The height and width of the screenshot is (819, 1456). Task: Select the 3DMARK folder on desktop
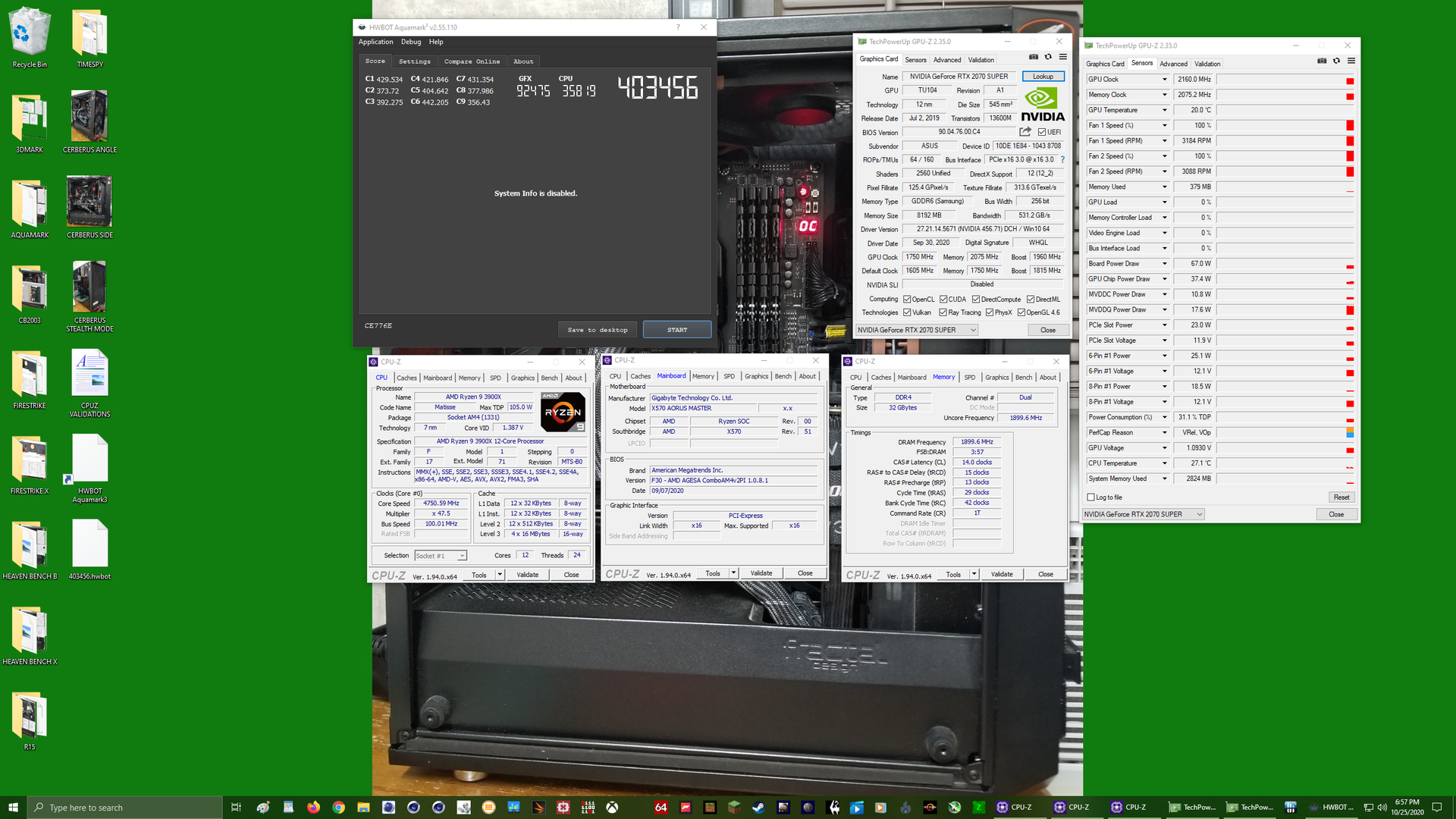[x=30, y=123]
